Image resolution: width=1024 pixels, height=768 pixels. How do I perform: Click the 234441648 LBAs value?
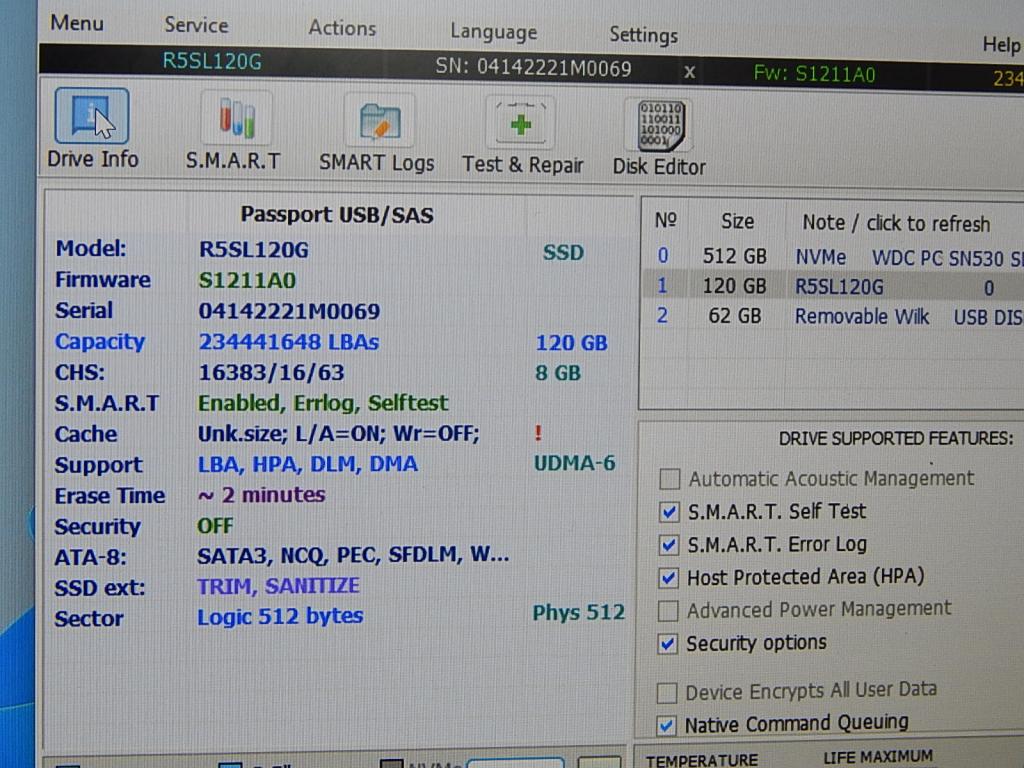289,342
